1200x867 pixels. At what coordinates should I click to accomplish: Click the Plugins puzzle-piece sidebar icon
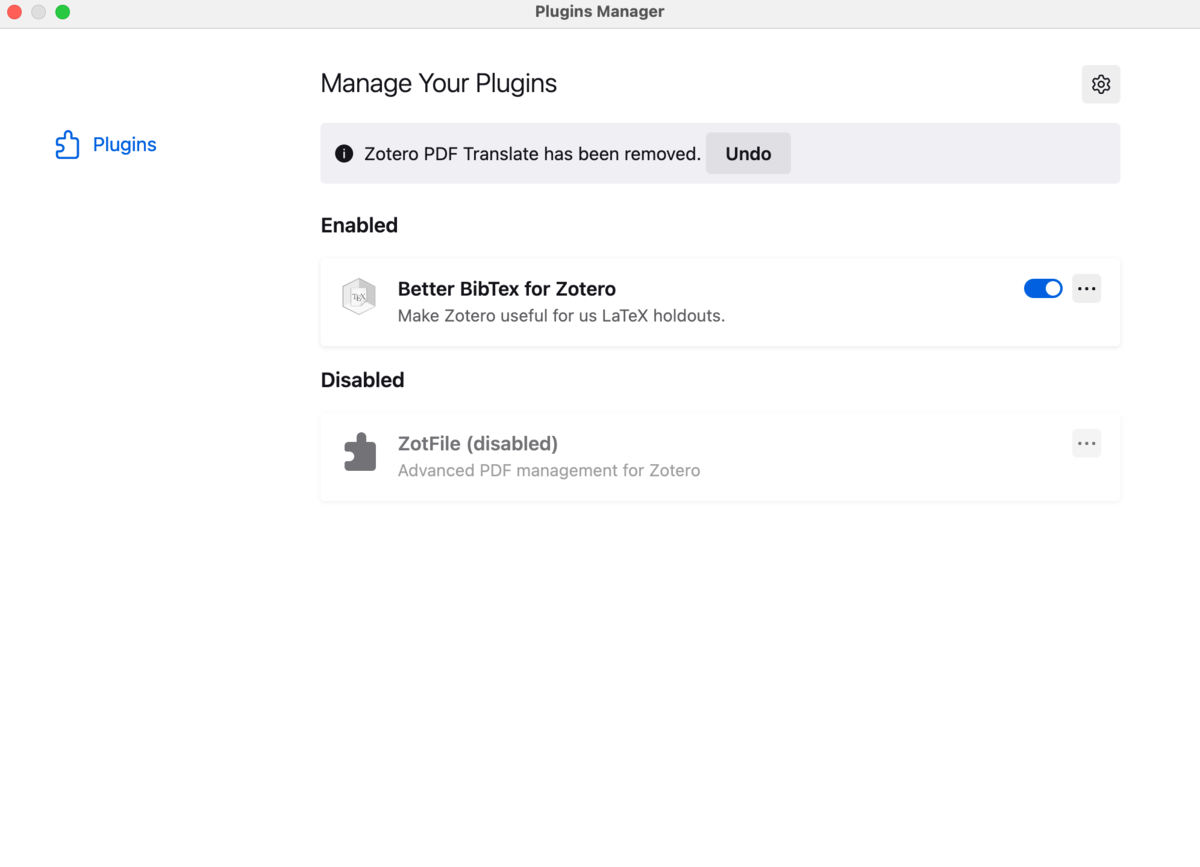click(67, 145)
